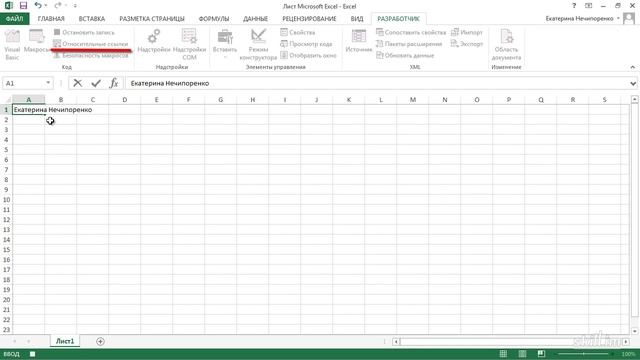Click Обновить данные button
The width and height of the screenshot is (640, 360).
(405, 55)
